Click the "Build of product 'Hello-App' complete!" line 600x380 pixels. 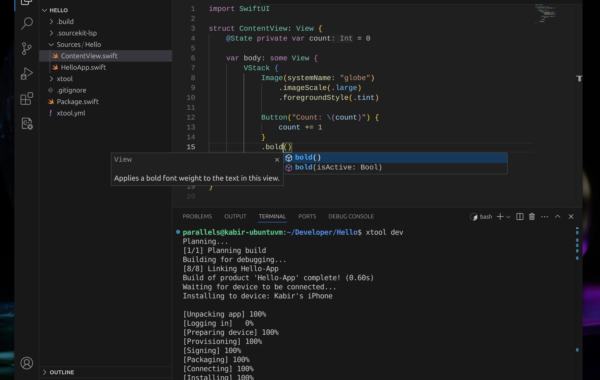pyautogui.click(x=278, y=278)
